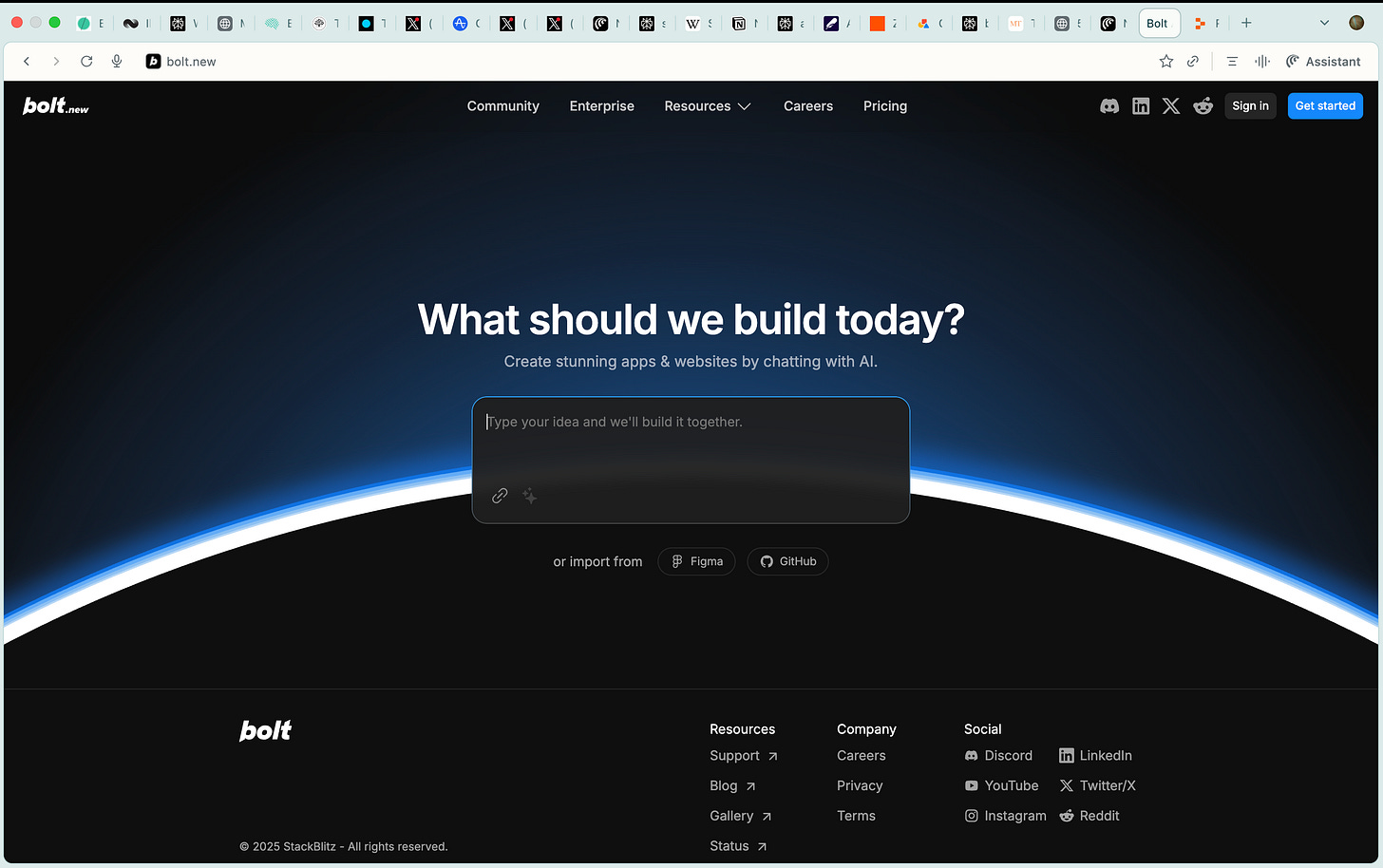Open the Reddit icon in header

tap(1203, 106)
